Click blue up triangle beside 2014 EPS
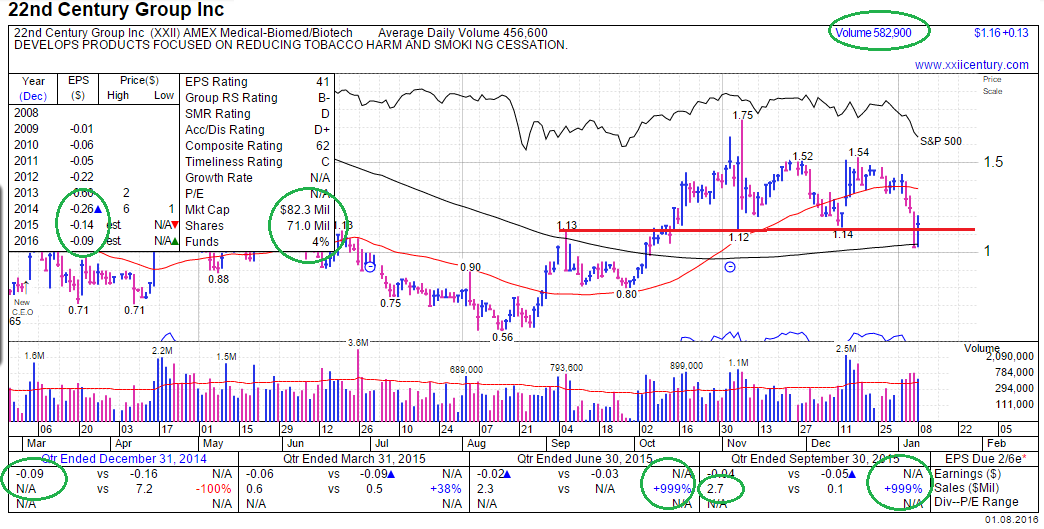Image resolution: width=1044 pixels, height=529 pixels. pyautogui.click(x=99, y=209)
